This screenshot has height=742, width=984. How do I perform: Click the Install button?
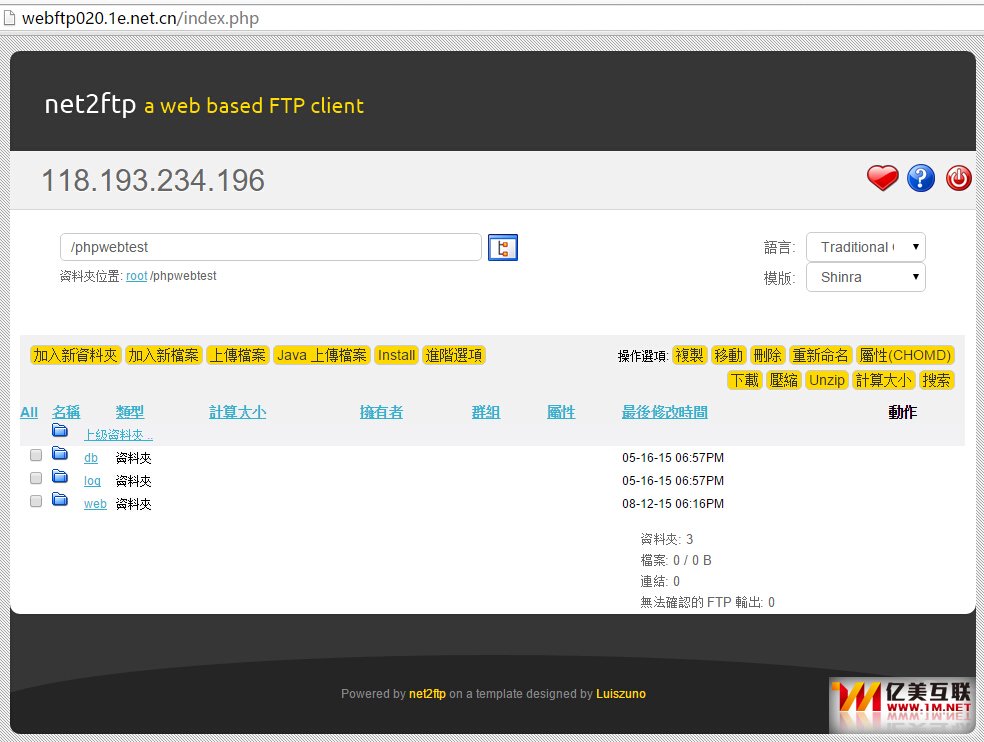397,355
